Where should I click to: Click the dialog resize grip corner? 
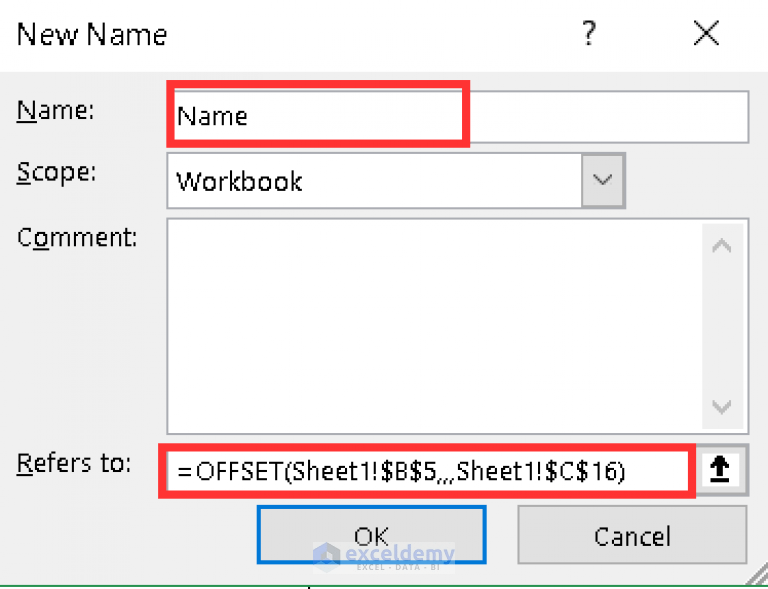pos(757,577)
